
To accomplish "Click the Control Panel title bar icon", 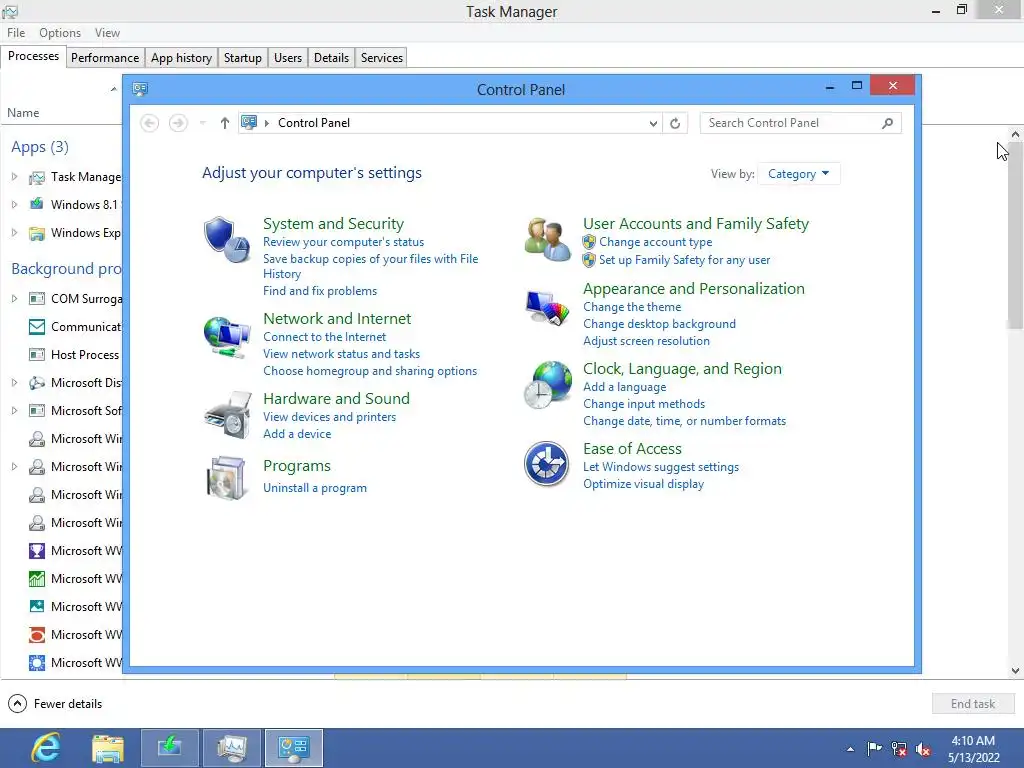I will pos(140,89).
